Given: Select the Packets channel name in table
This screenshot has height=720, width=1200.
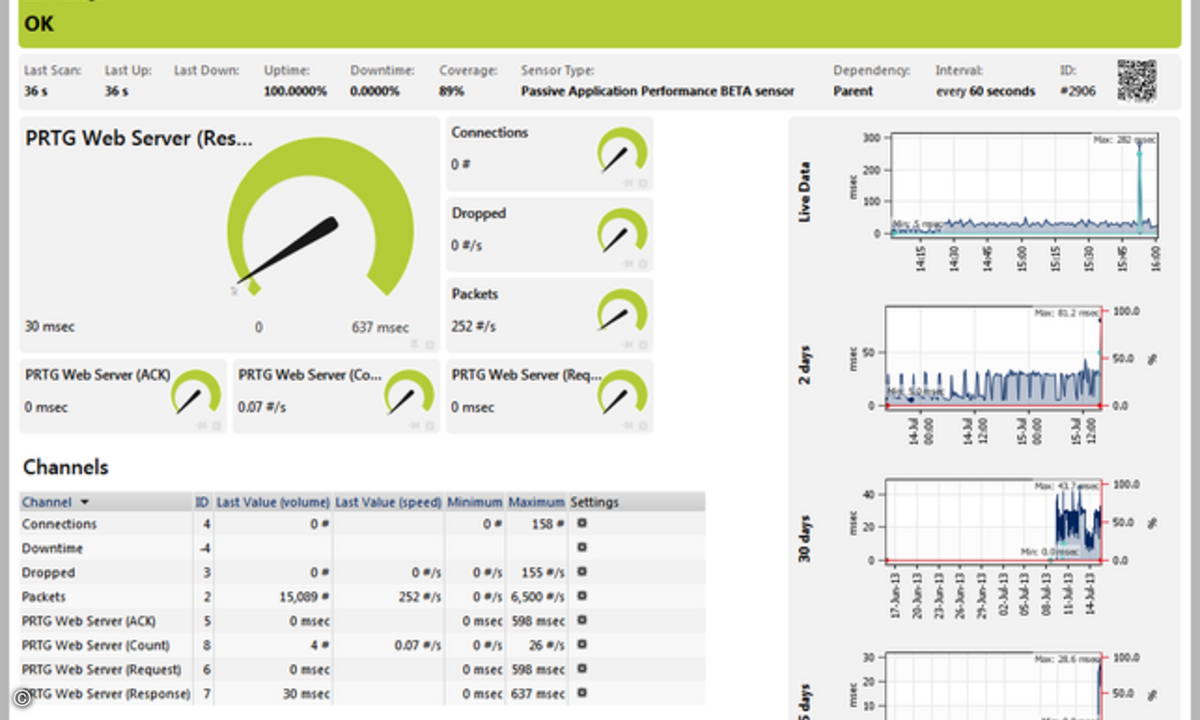Looking at the screenshot, I should [43, 597].
